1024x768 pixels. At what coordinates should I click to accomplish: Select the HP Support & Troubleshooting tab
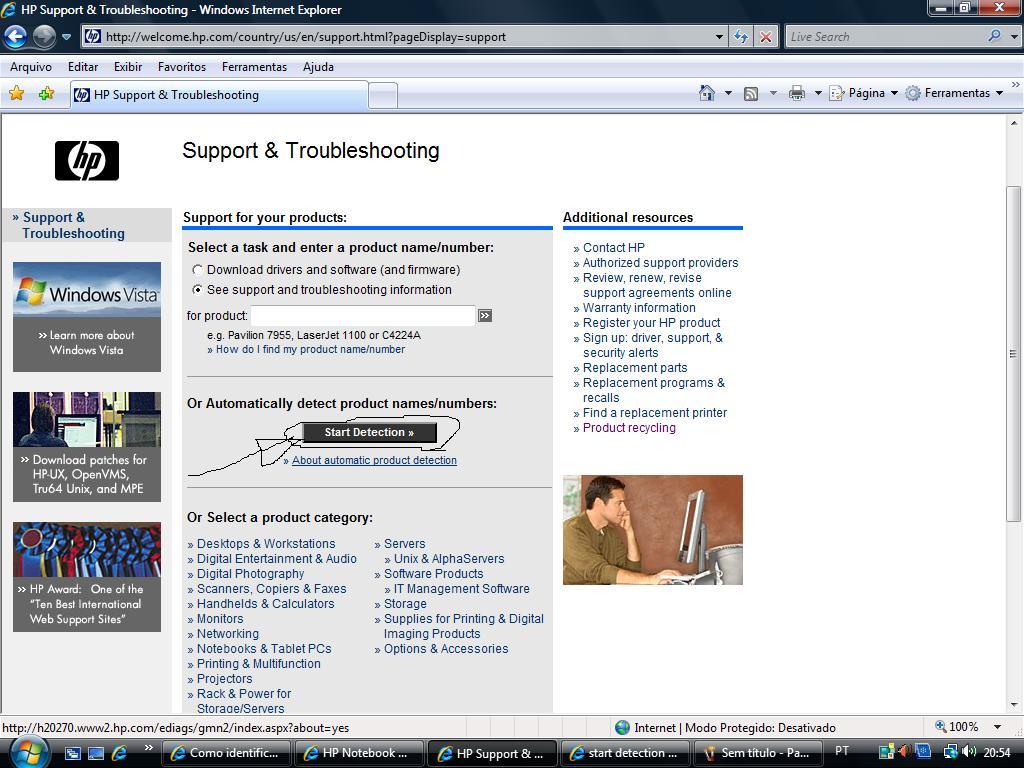coord(219,95)
